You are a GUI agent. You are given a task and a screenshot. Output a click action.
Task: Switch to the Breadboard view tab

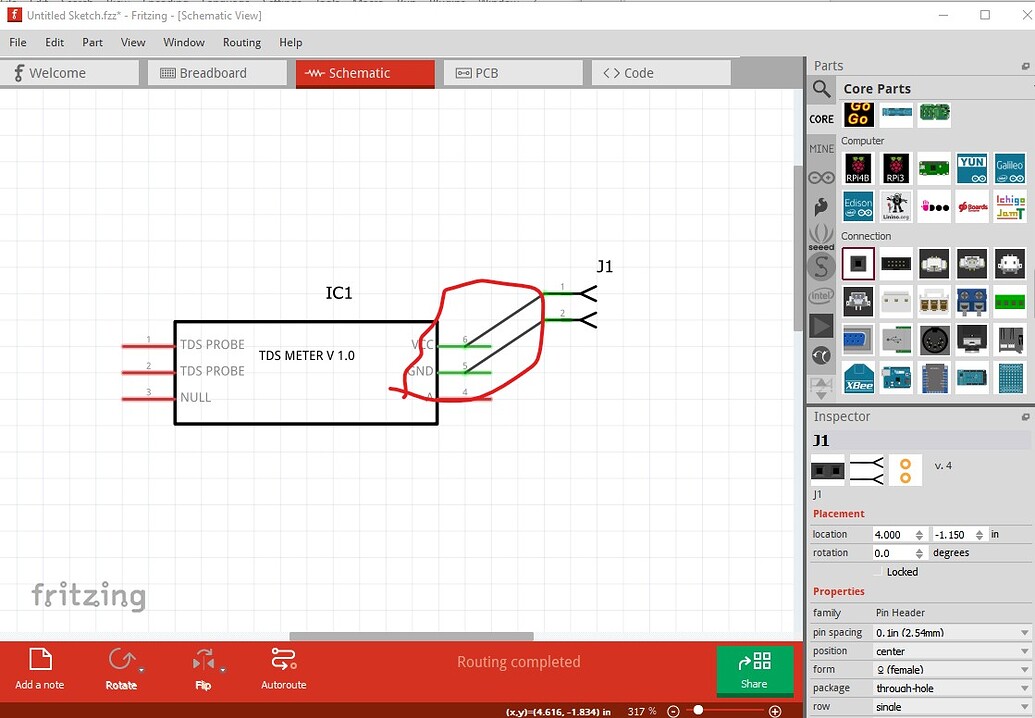coord(217,73)
